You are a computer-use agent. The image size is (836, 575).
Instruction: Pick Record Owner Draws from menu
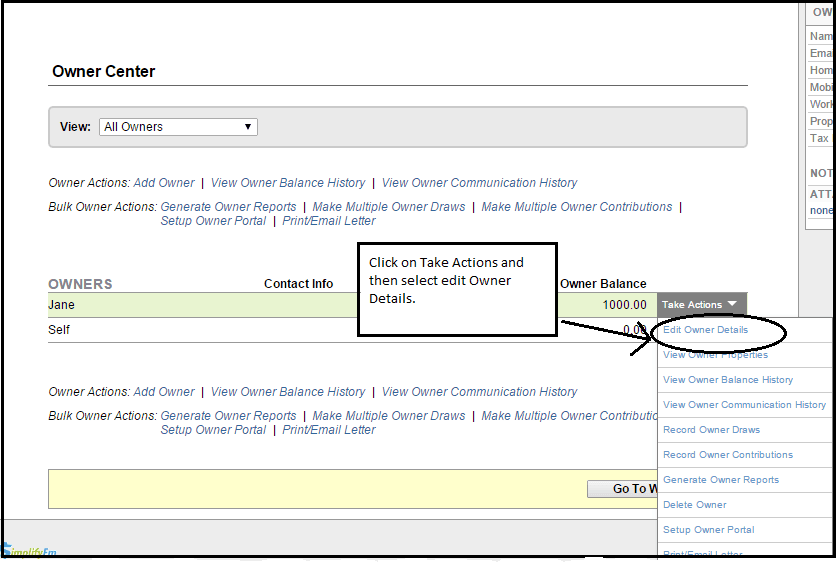coord(711,430)
